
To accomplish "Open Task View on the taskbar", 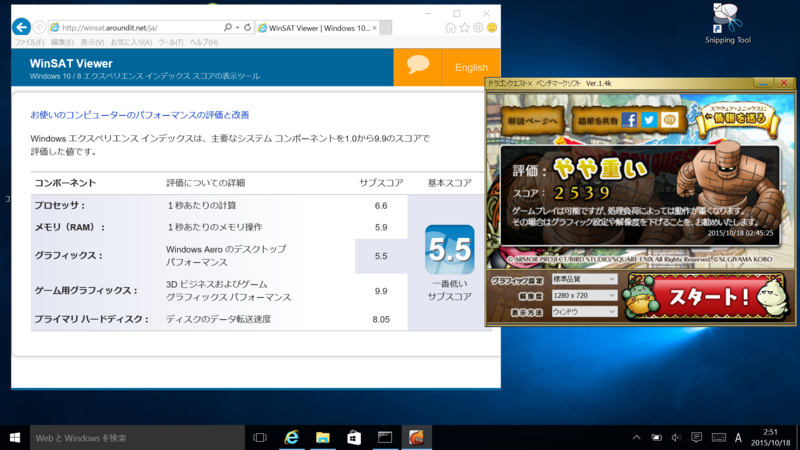I will 260,438.
